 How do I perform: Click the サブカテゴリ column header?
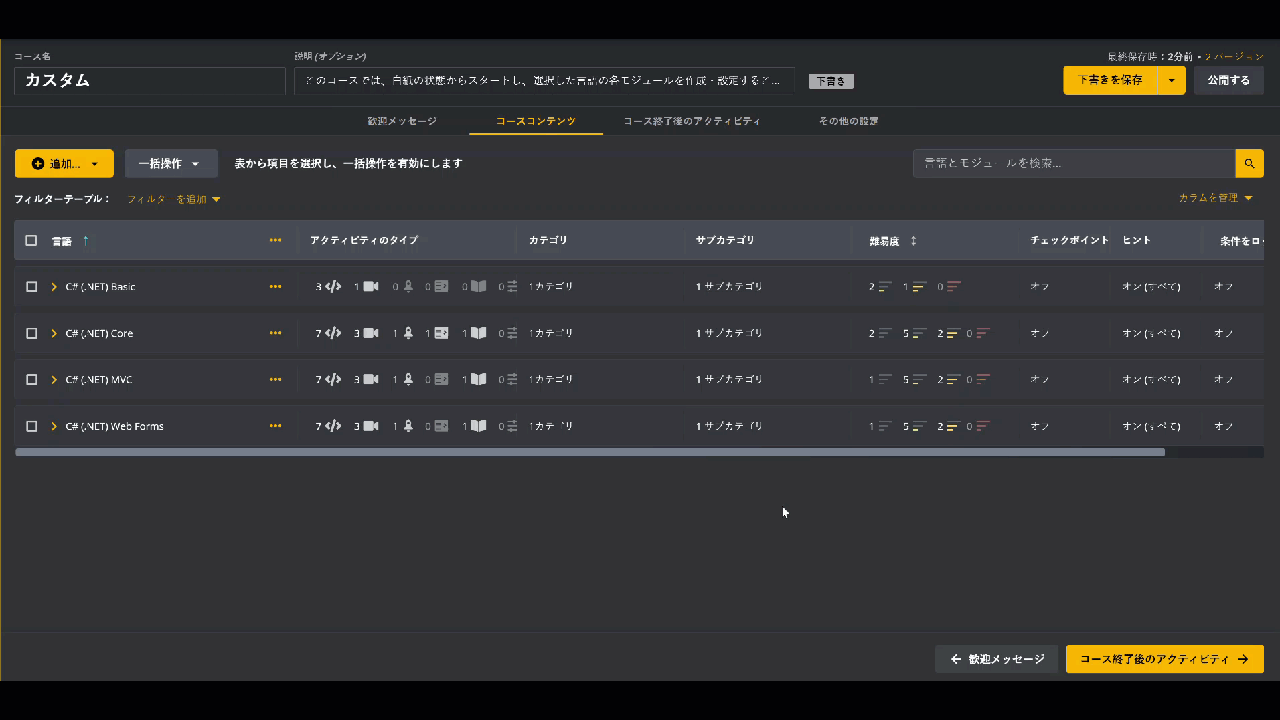click(x=725, y=240)
